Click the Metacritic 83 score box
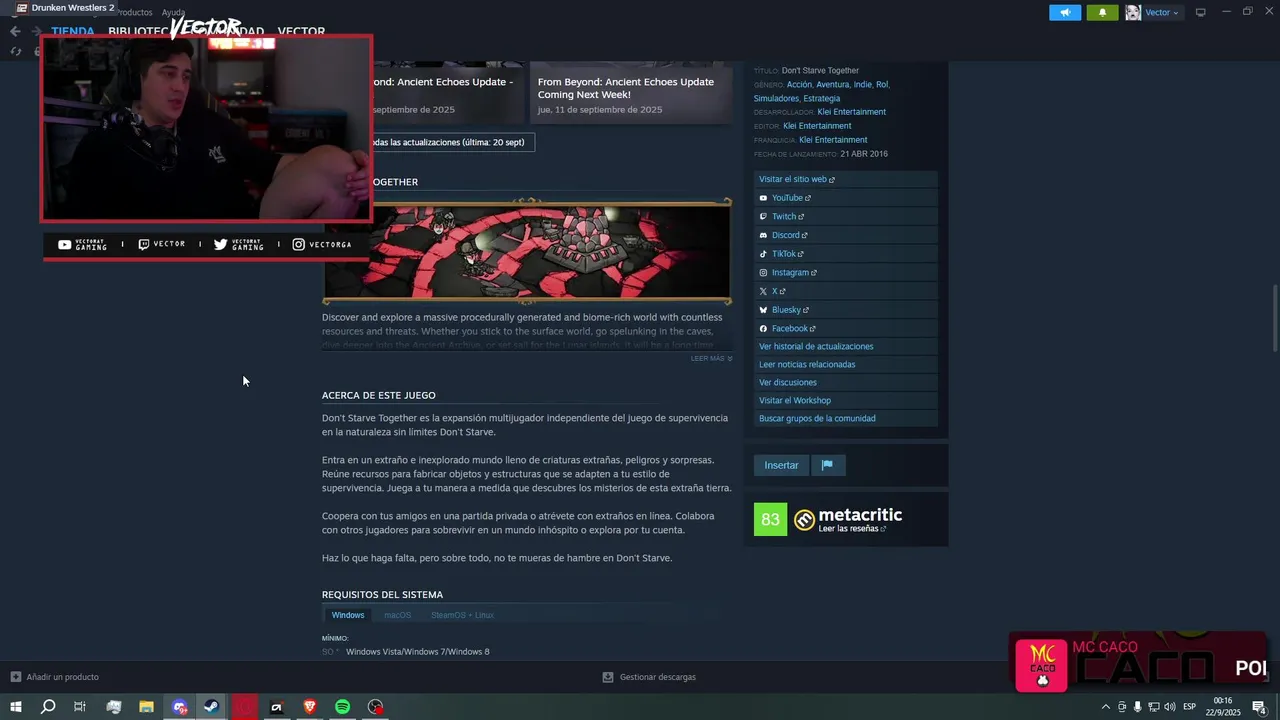 (x=770, y=519)
